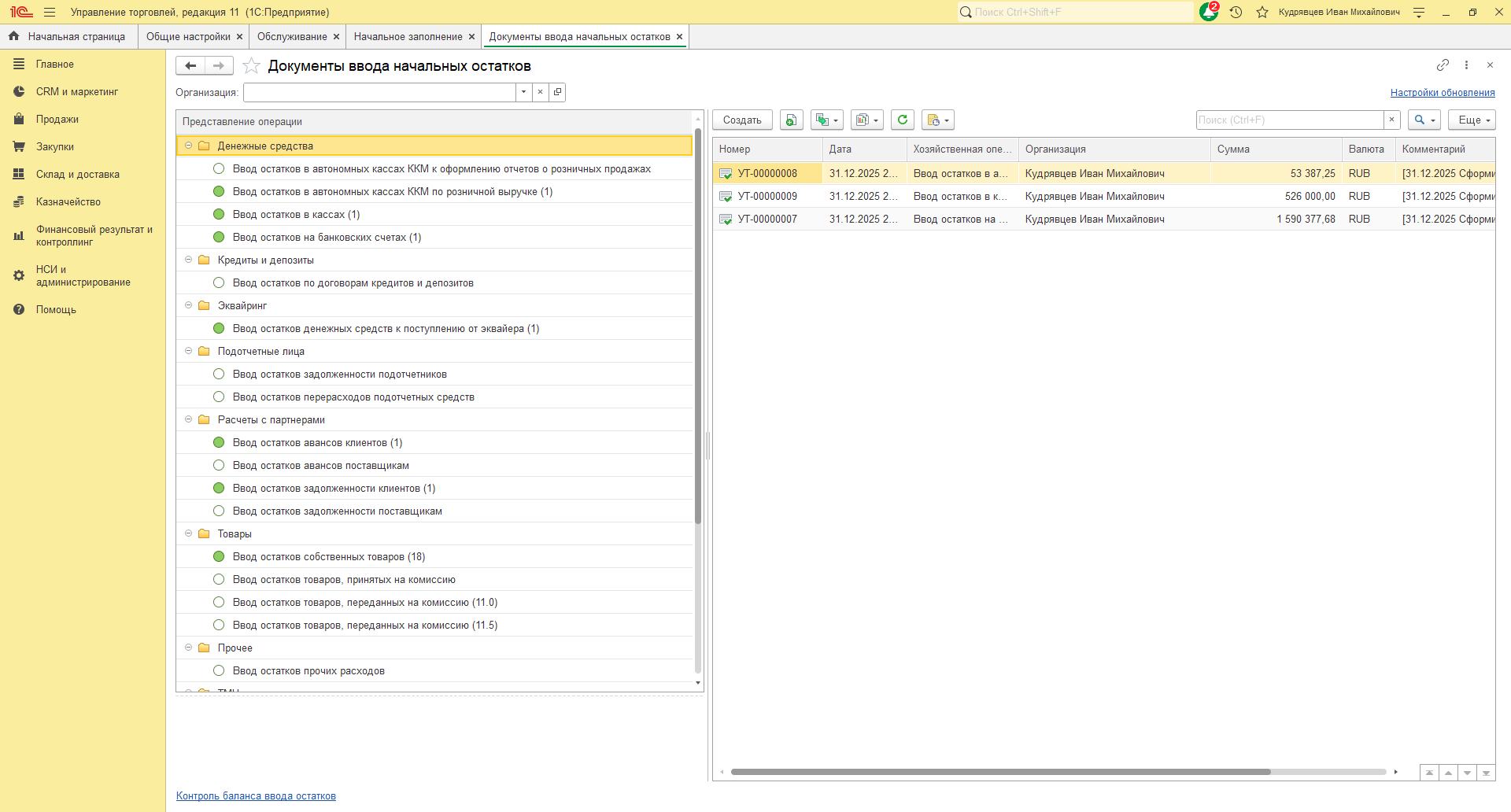Add page to favorites with title star
The image size is (1511, 812).
coord(251,66)
